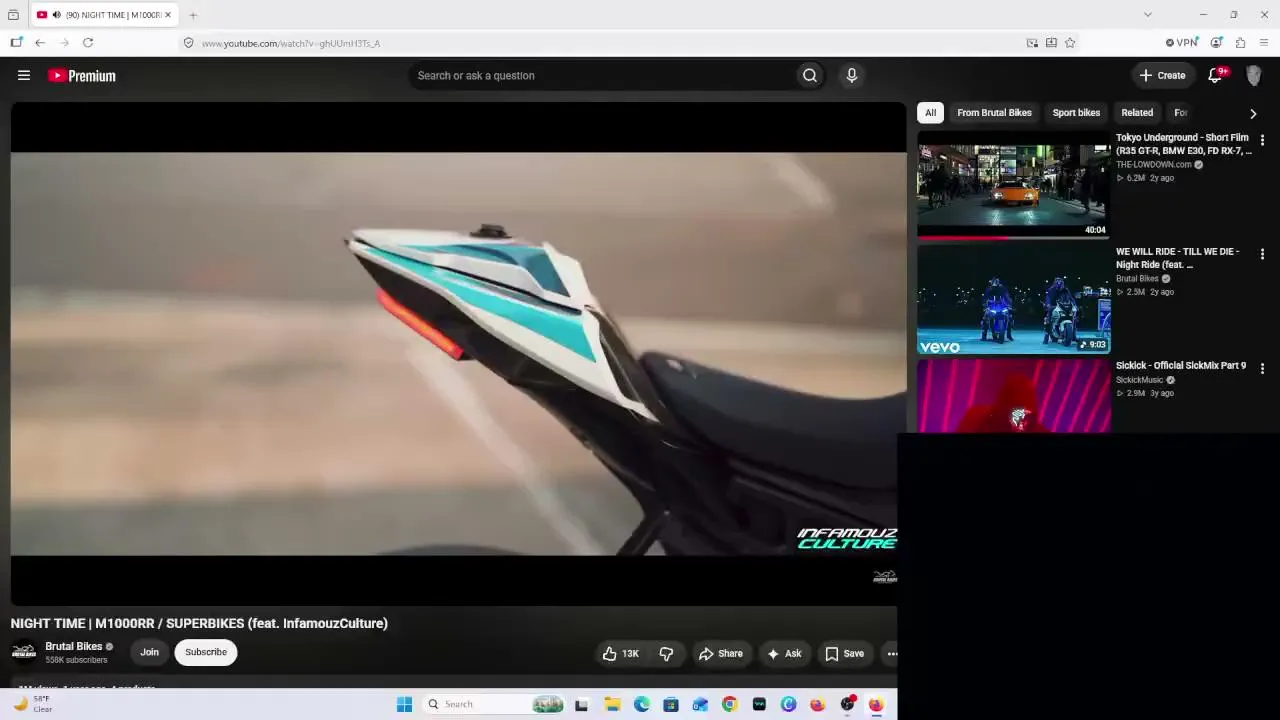The width and height of the screenshot is (1280, 720).
Task: Open the VPN panel in toolbar
Action: click(1182, 43)
